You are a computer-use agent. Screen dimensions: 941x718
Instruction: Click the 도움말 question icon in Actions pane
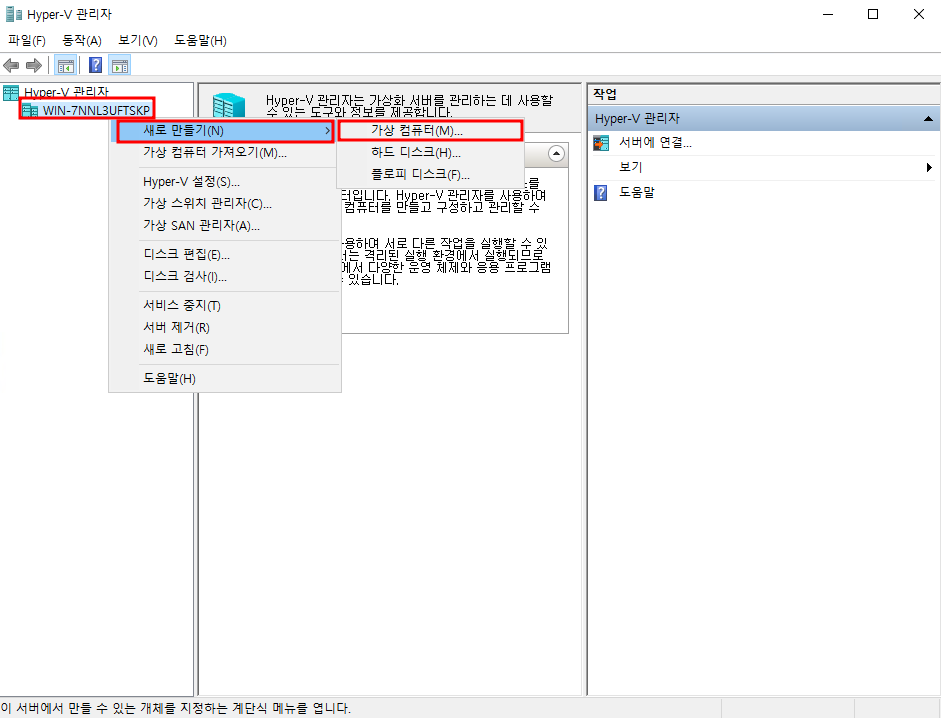point(601,193)
